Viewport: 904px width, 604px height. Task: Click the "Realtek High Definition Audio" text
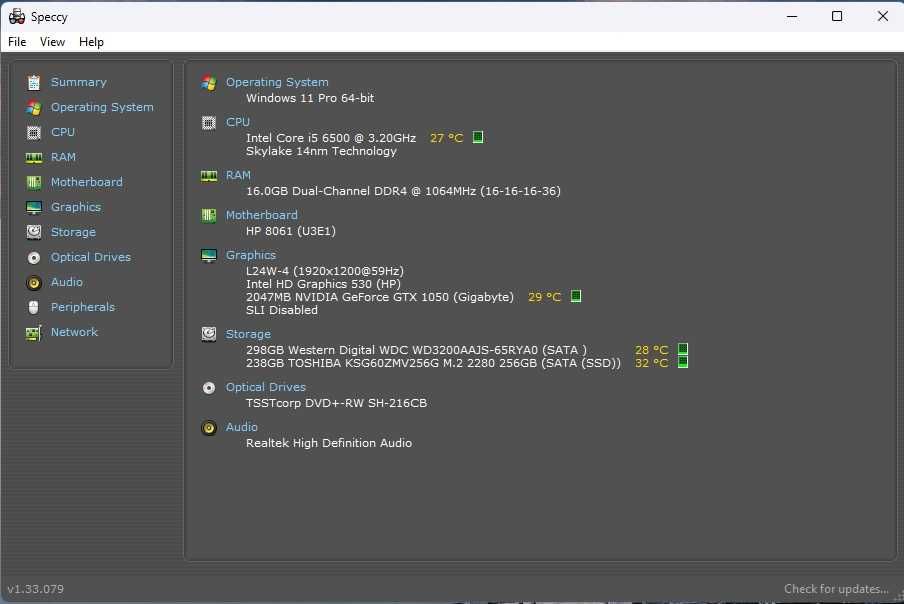[x=329, y=443]
